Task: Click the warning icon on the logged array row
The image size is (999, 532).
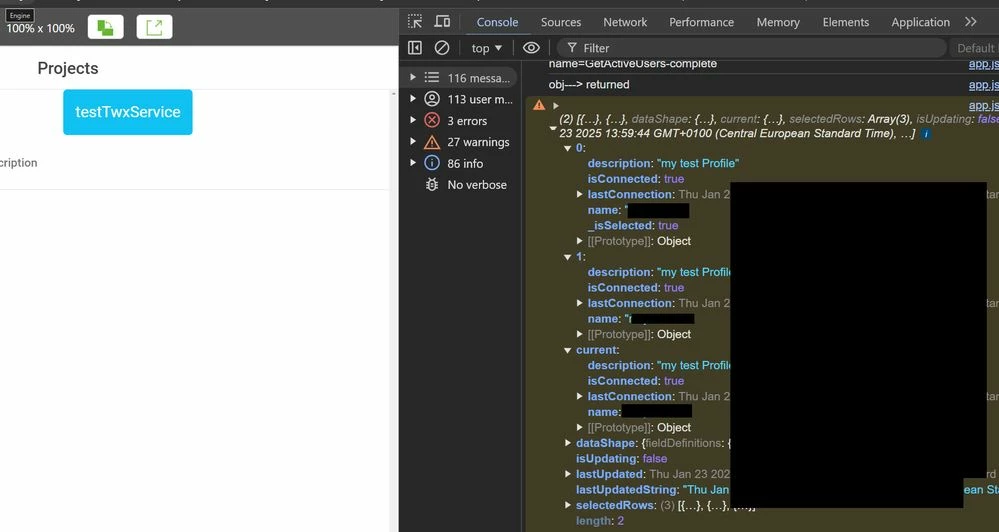Action: (539, 105)
